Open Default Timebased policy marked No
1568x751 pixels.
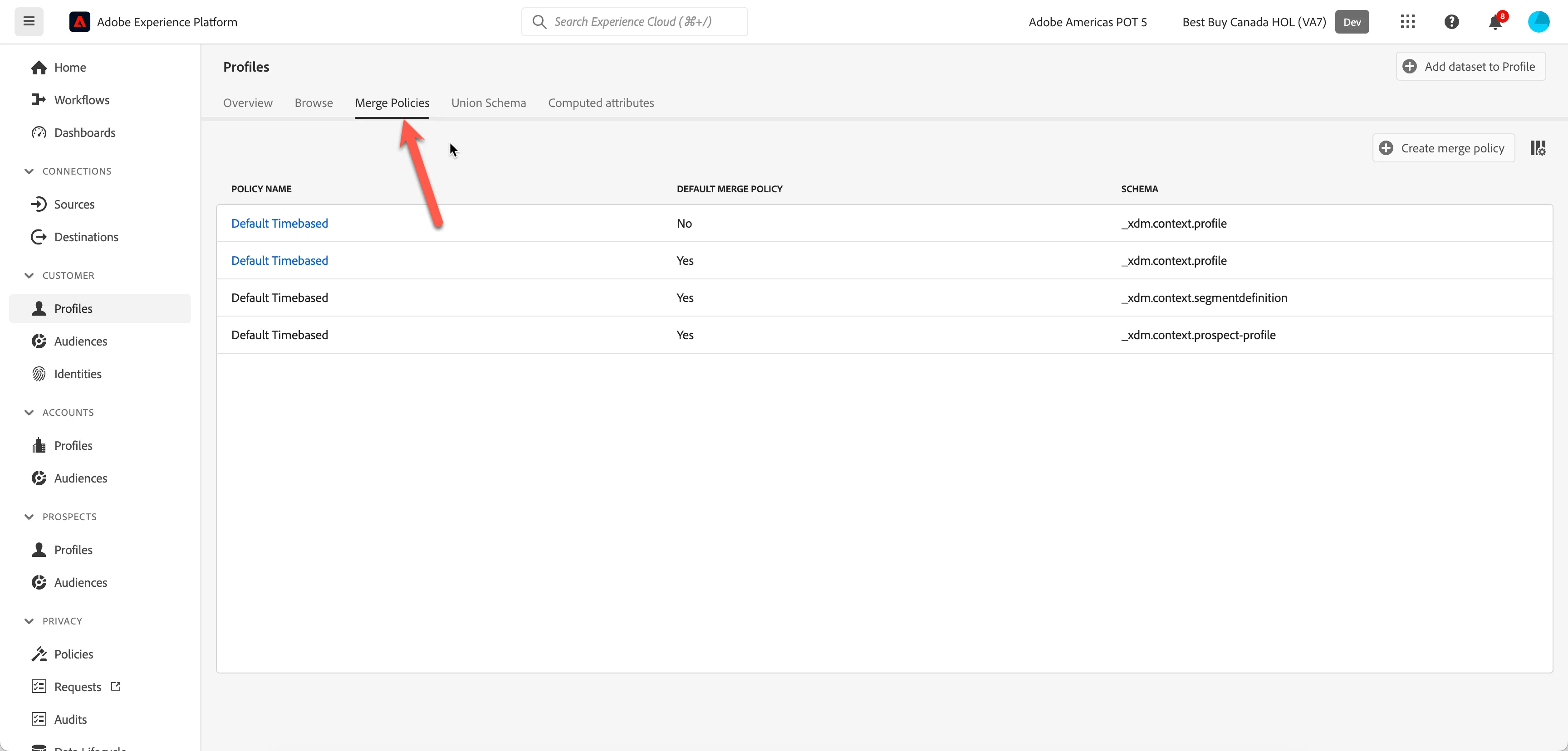click(279, 224)
